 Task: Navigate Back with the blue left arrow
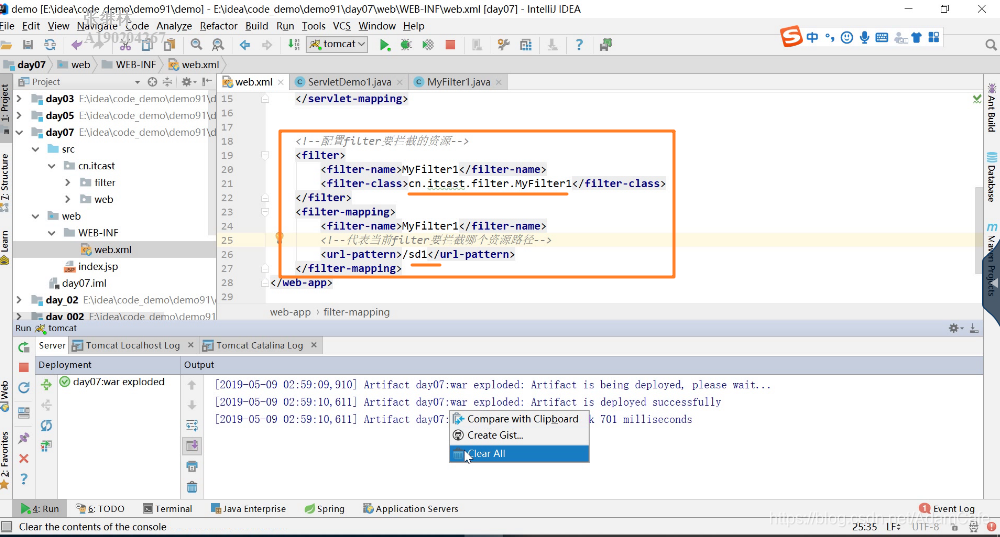pyautogui.click(x=245, y=45)
